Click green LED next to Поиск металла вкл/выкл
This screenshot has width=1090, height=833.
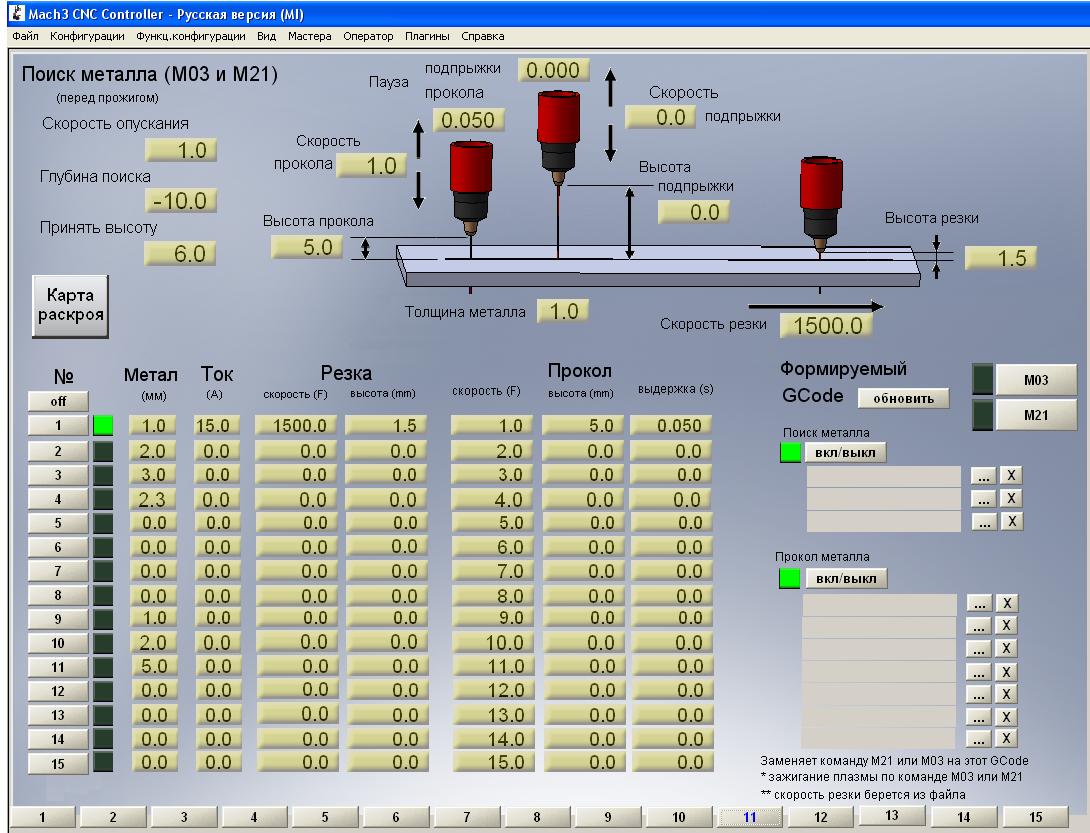[790, 453]
